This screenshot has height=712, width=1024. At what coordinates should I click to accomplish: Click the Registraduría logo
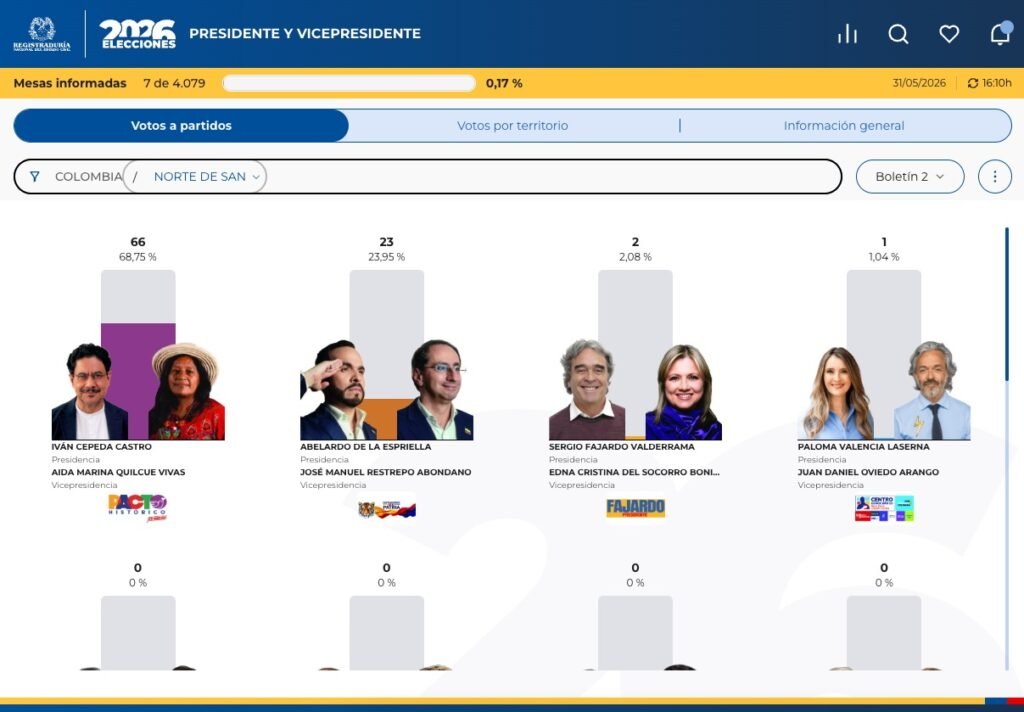coord(42,34)
